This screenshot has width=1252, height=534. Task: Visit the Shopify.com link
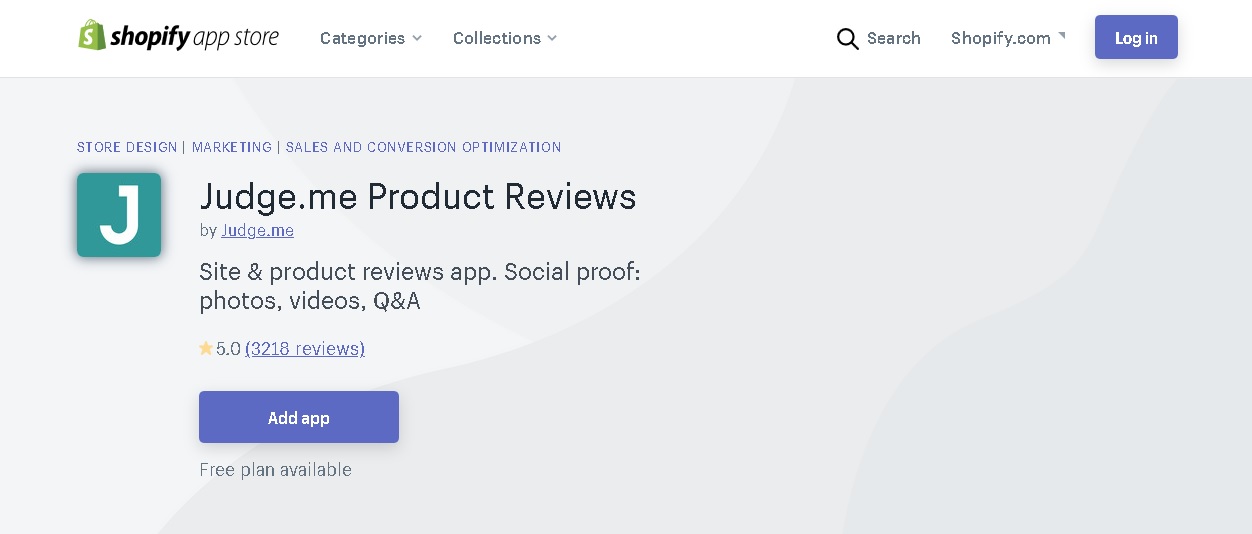pyautogui.click(x=1001, y=38)
